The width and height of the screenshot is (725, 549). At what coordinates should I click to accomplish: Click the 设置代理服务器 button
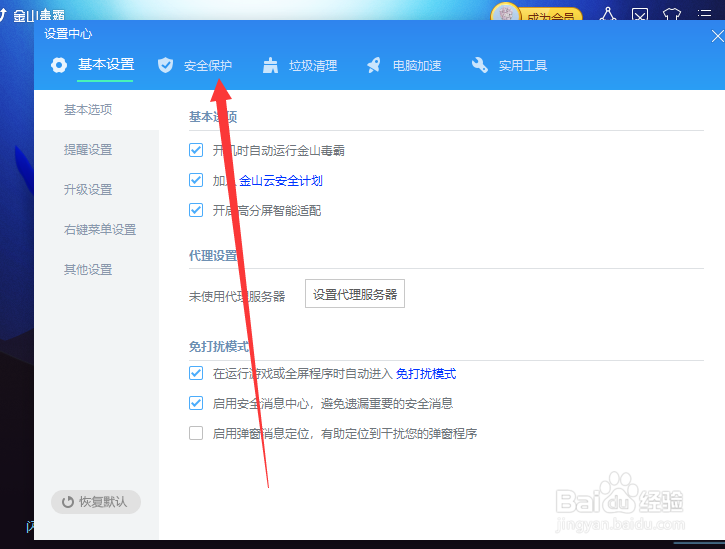(355, 293)
